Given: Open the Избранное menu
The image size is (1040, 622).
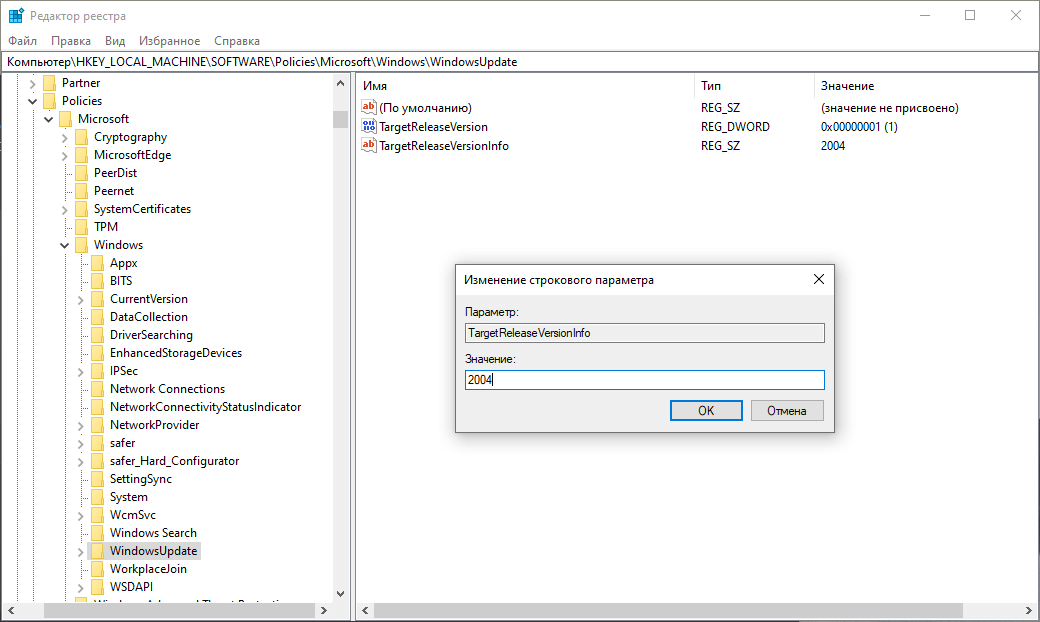Looking at the screenshot, I should [x=169, y=40].
